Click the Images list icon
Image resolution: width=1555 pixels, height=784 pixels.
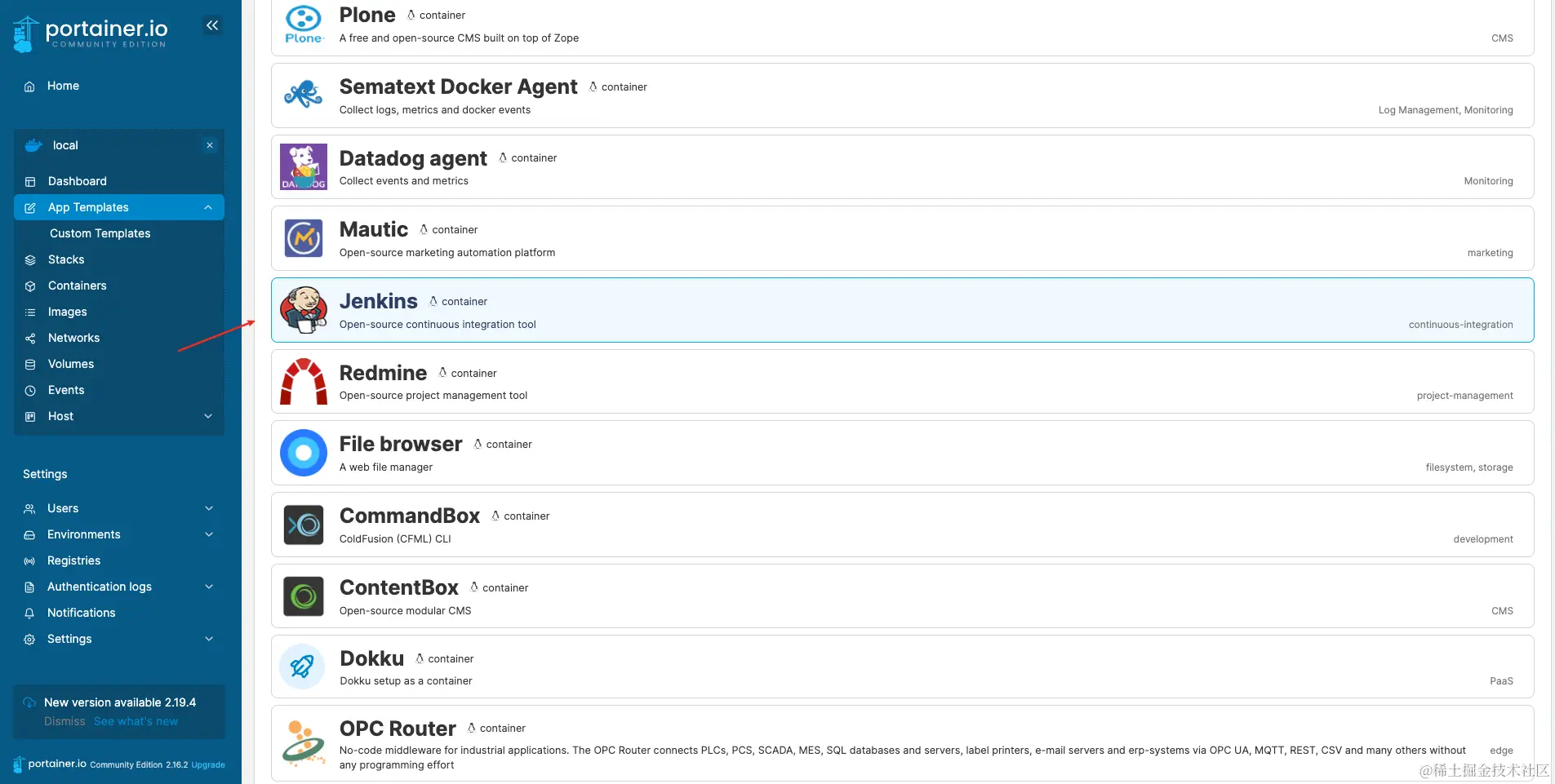click(x=30, y=312)
